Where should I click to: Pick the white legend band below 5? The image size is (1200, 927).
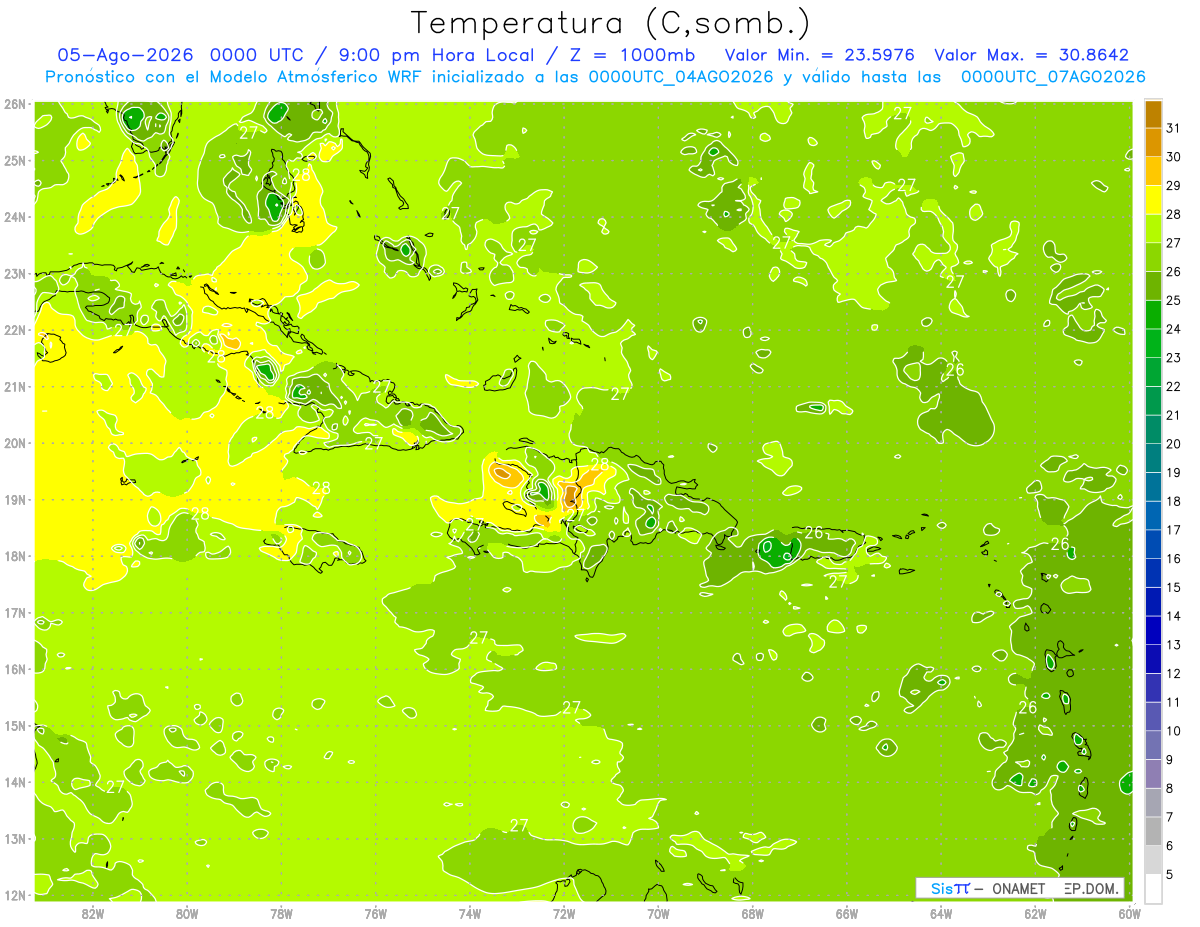point(1153,888)
